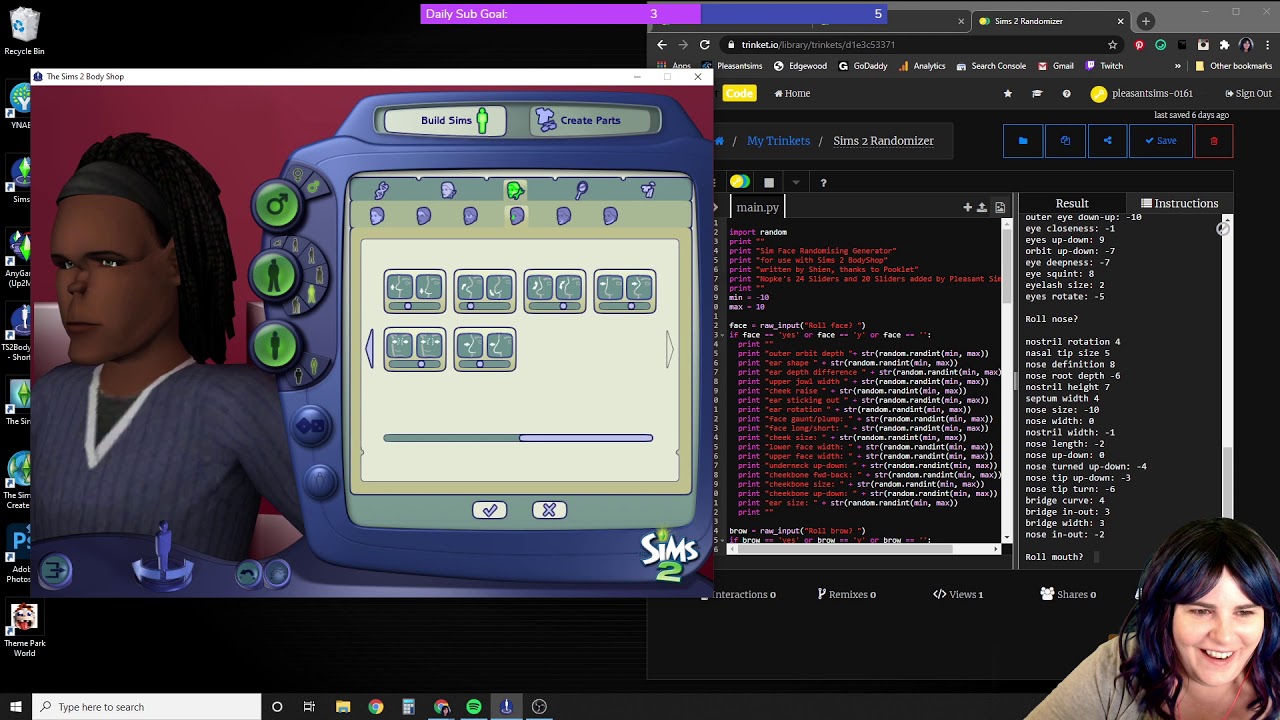Click the undo arrow button
Screen dimensions: 1280x720
click(249, 573)
